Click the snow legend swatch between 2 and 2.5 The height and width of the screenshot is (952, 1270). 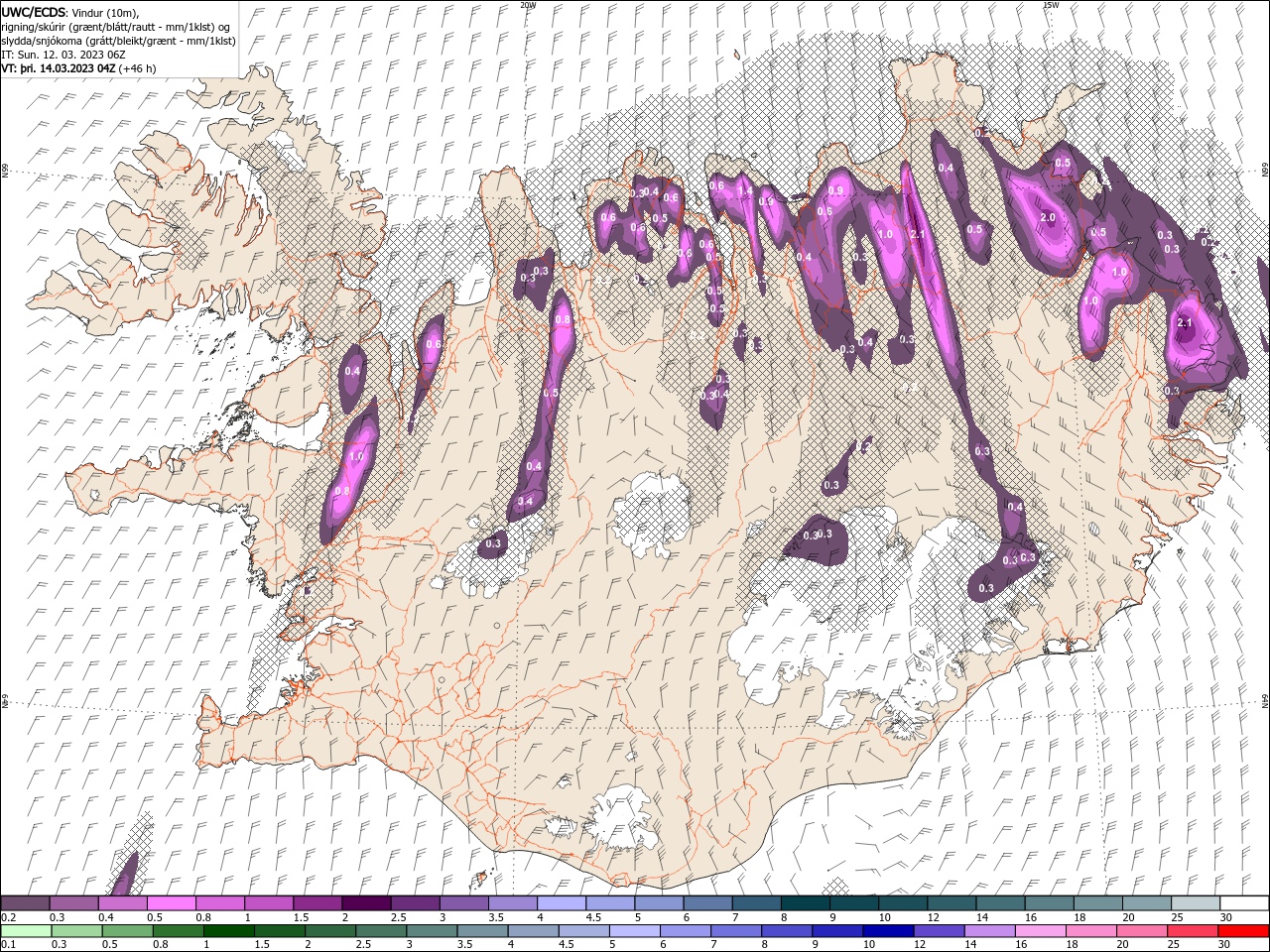367,903
